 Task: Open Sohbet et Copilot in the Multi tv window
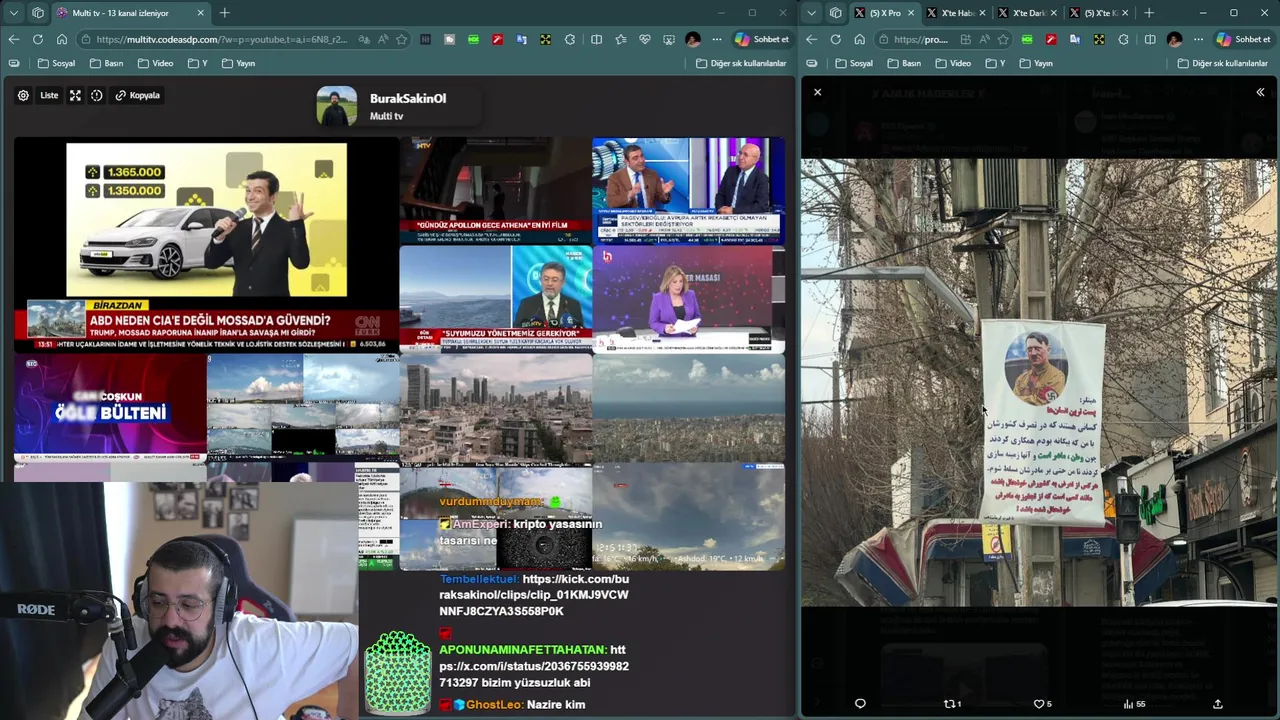(x=761, y=39)
